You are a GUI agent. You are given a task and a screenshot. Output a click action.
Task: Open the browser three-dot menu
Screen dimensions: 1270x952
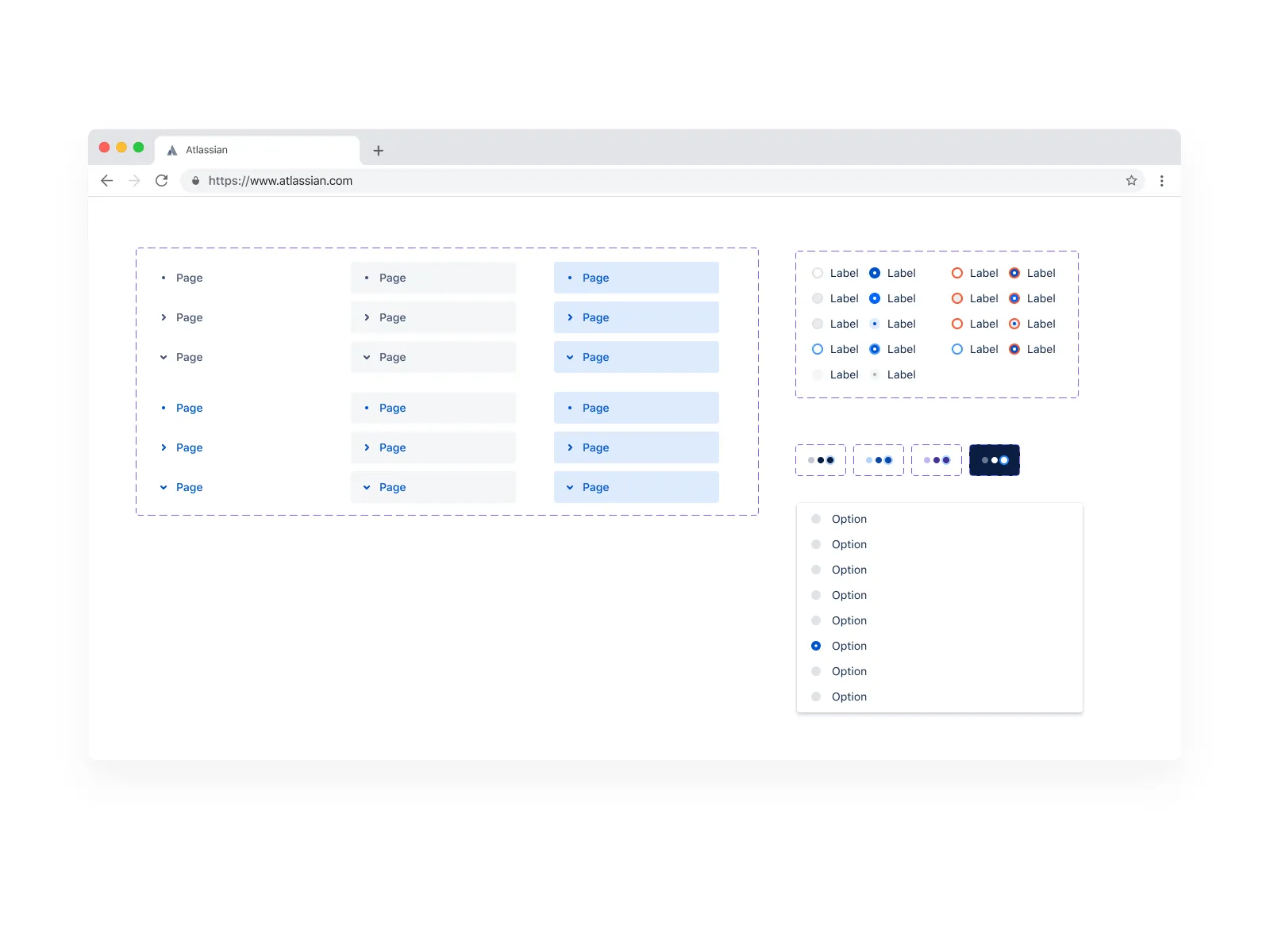1161,181
